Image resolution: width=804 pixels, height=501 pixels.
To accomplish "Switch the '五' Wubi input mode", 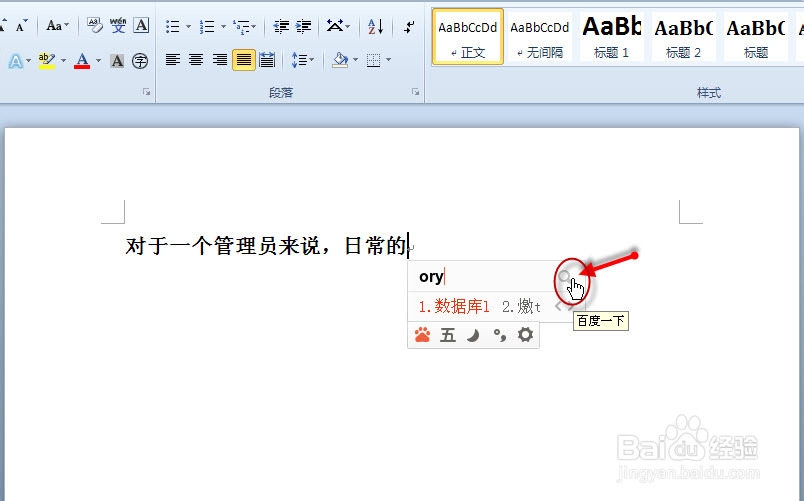I will click(x=448, y=335).
